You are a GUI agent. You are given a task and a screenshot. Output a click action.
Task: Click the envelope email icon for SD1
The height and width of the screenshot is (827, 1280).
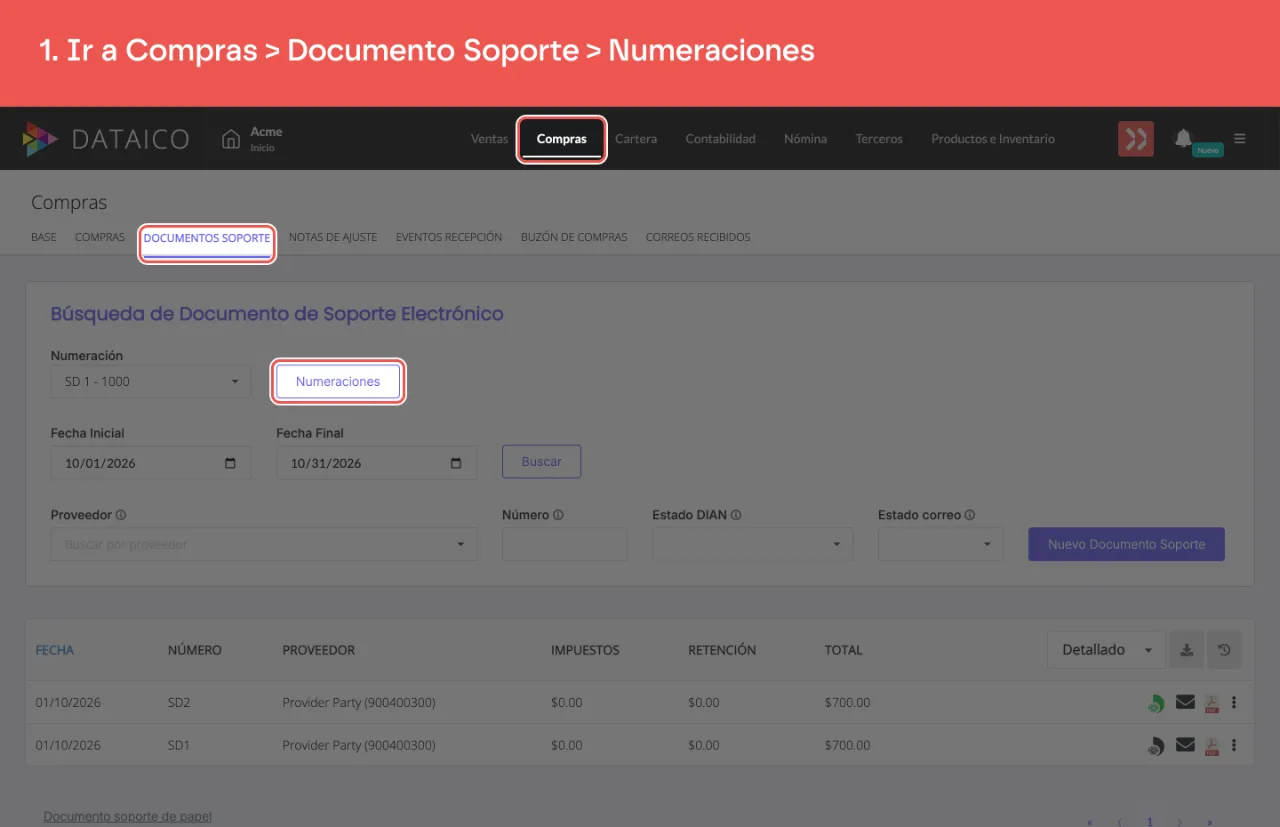coord(1185,745)
